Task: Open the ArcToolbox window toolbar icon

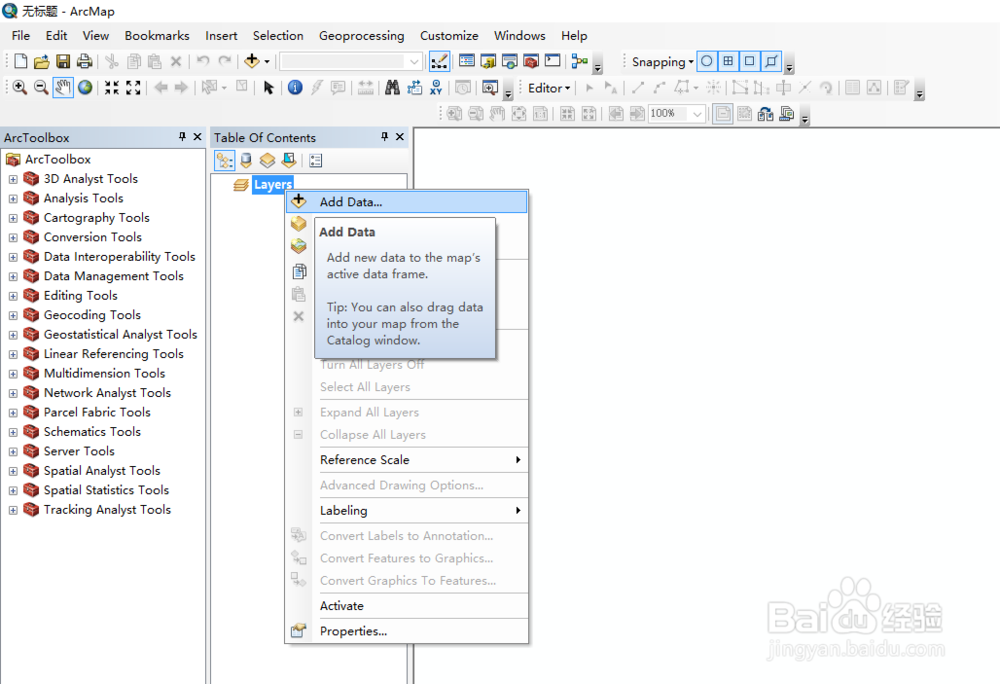Action: pyautogui.click(x=531, y=61)
